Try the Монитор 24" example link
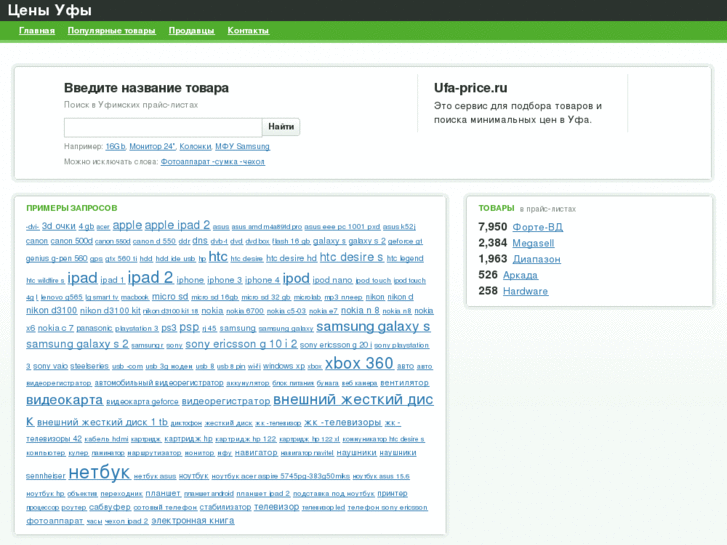 click(152, 147)
